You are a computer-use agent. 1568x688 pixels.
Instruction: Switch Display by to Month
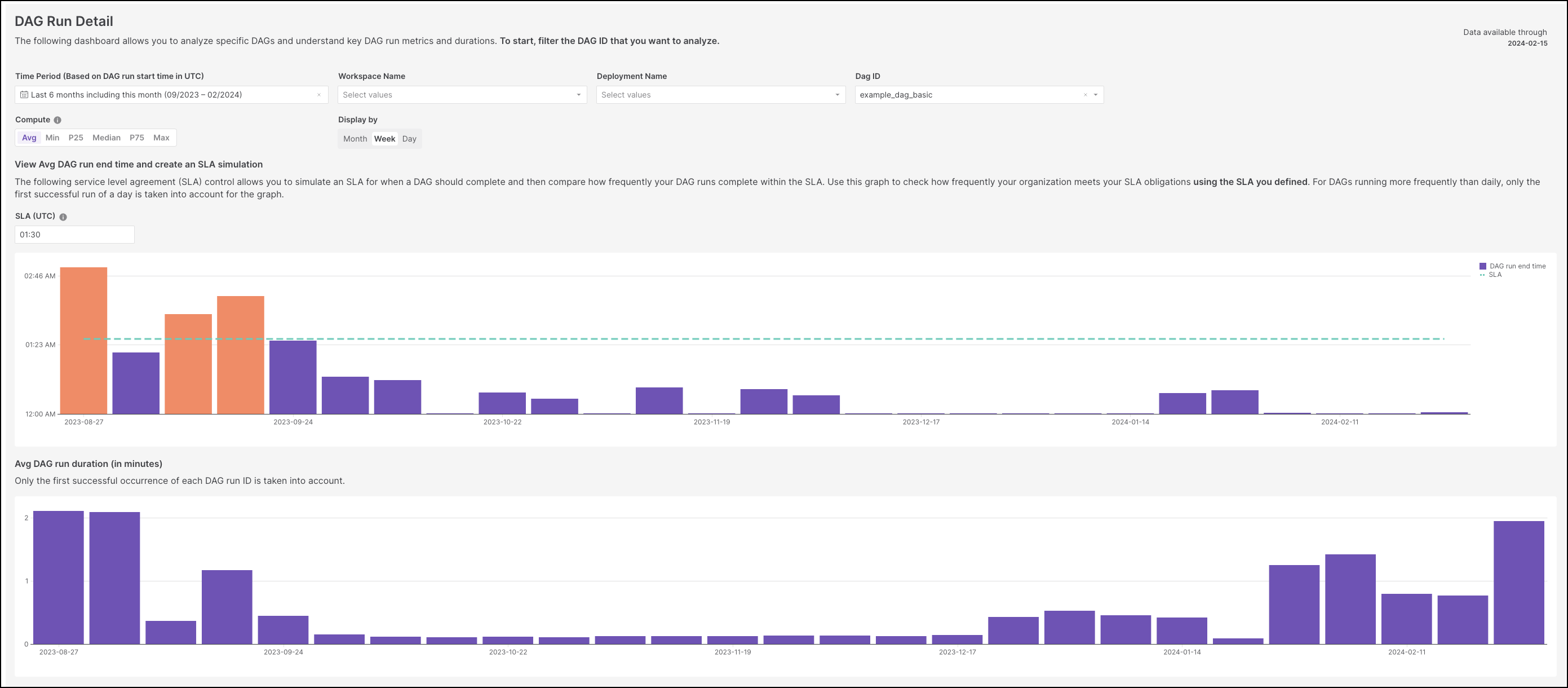(355, 138)
